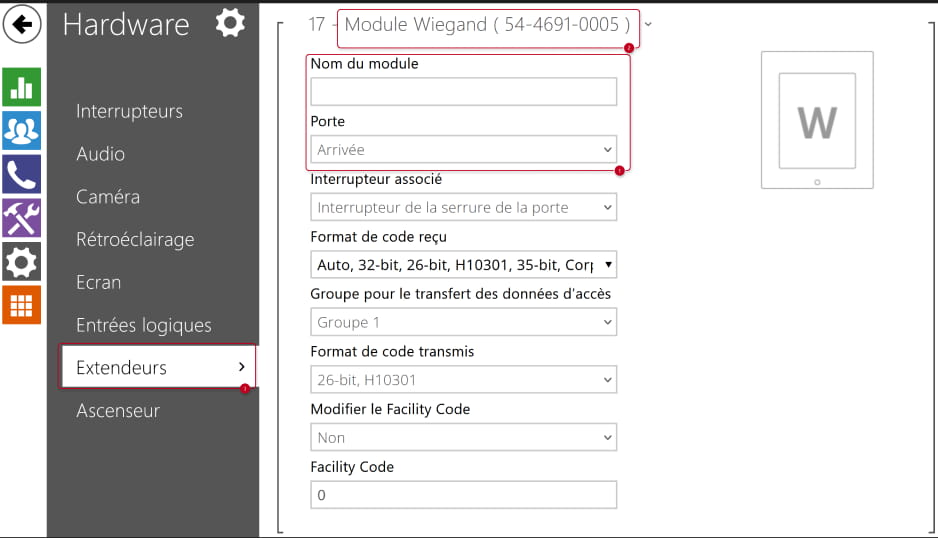938x538 pixels.
Task: Focus the Nom du module field
Action: coord(464,92)
